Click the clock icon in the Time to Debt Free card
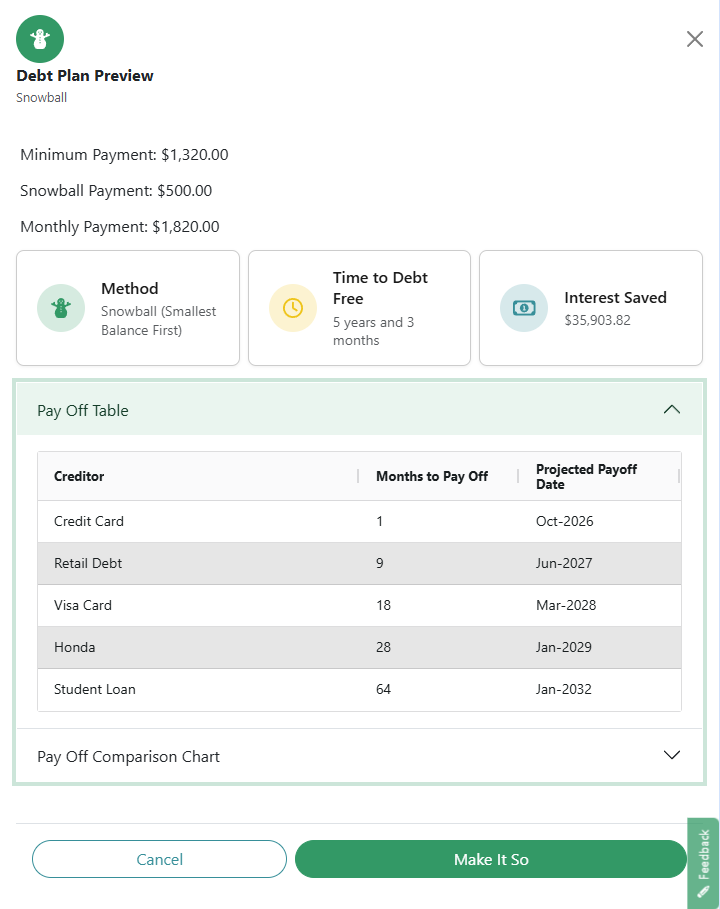The height and width of the screenshot is (909, 720). [293, 308]
